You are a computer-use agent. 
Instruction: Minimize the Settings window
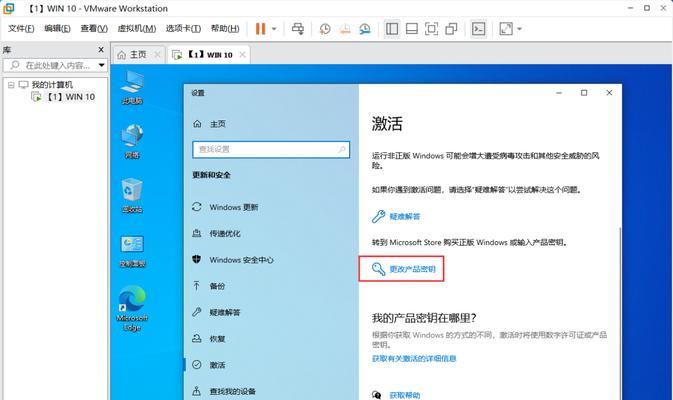tap(559, 93)
